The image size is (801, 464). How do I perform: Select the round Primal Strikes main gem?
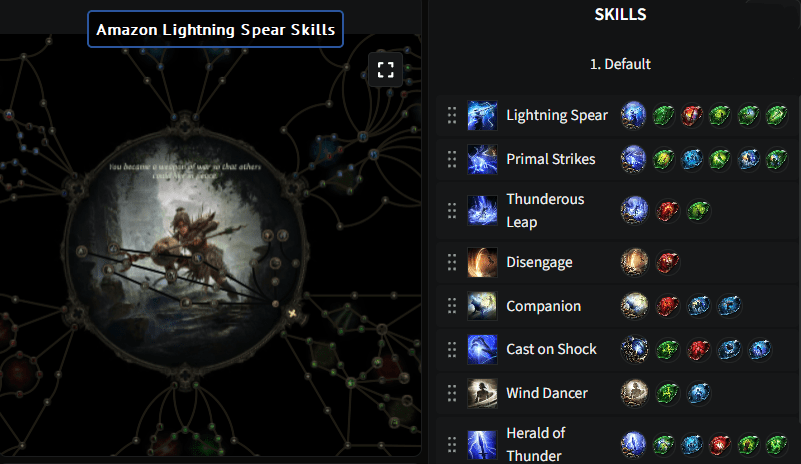click(633, 159)
